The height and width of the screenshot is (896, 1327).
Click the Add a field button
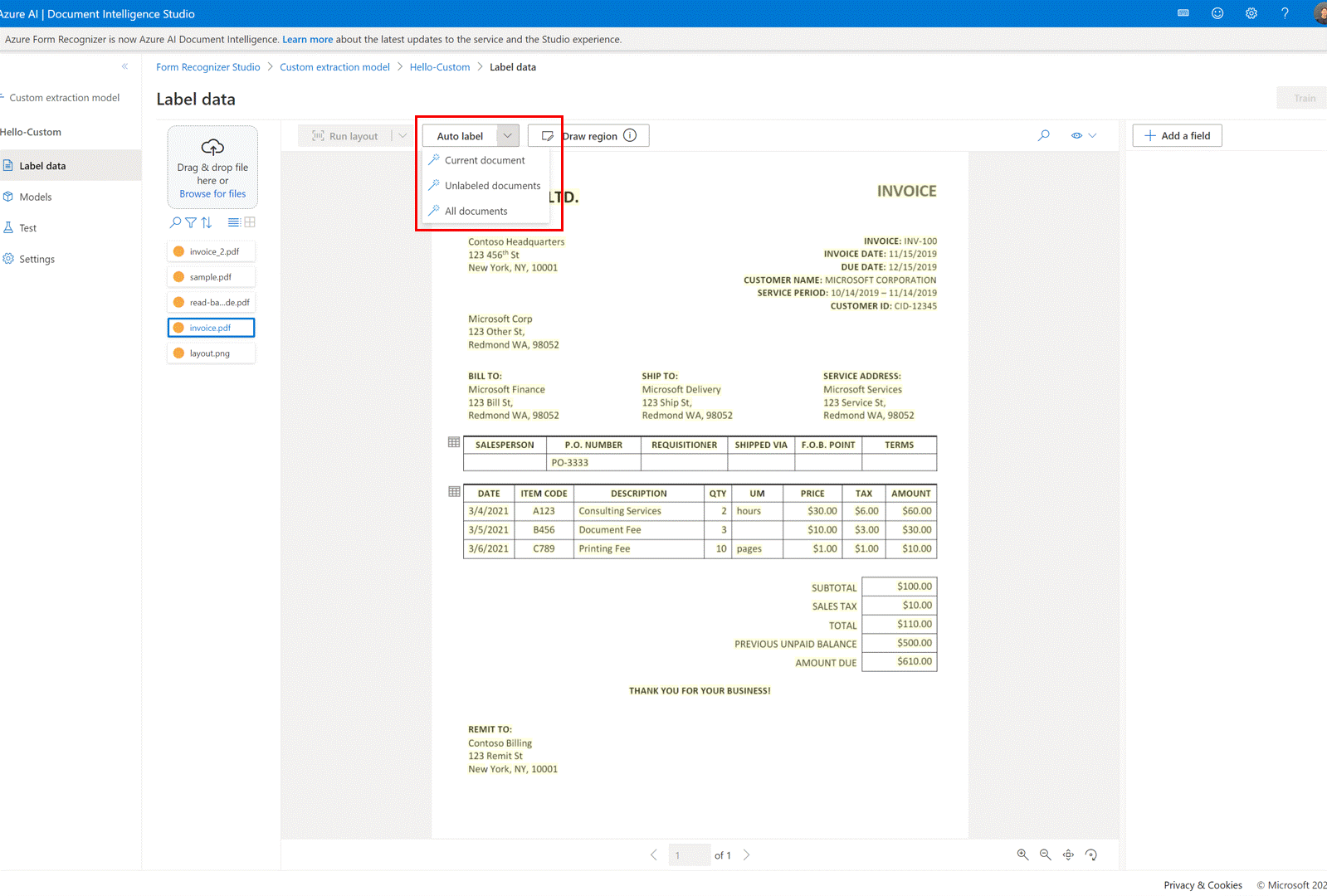tap(1177, 136)
